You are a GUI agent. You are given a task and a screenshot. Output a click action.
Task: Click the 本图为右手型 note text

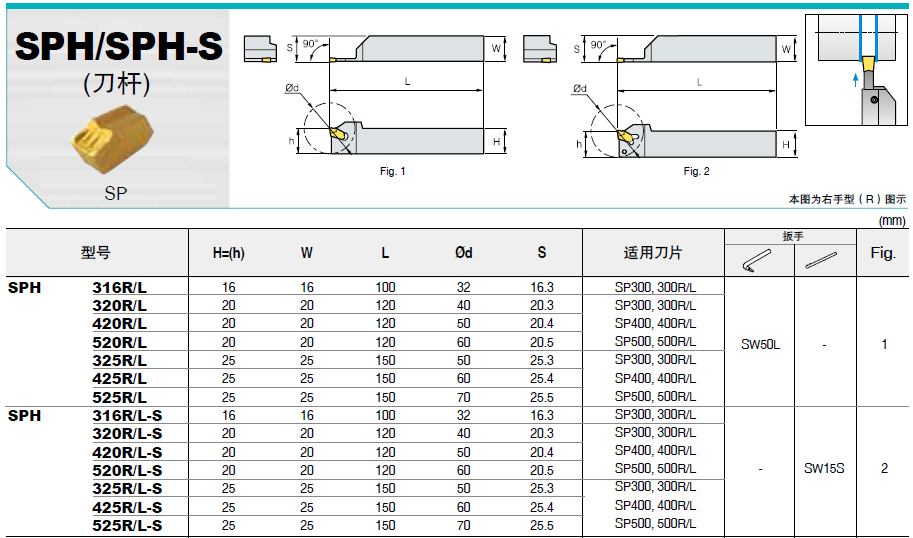847,199
